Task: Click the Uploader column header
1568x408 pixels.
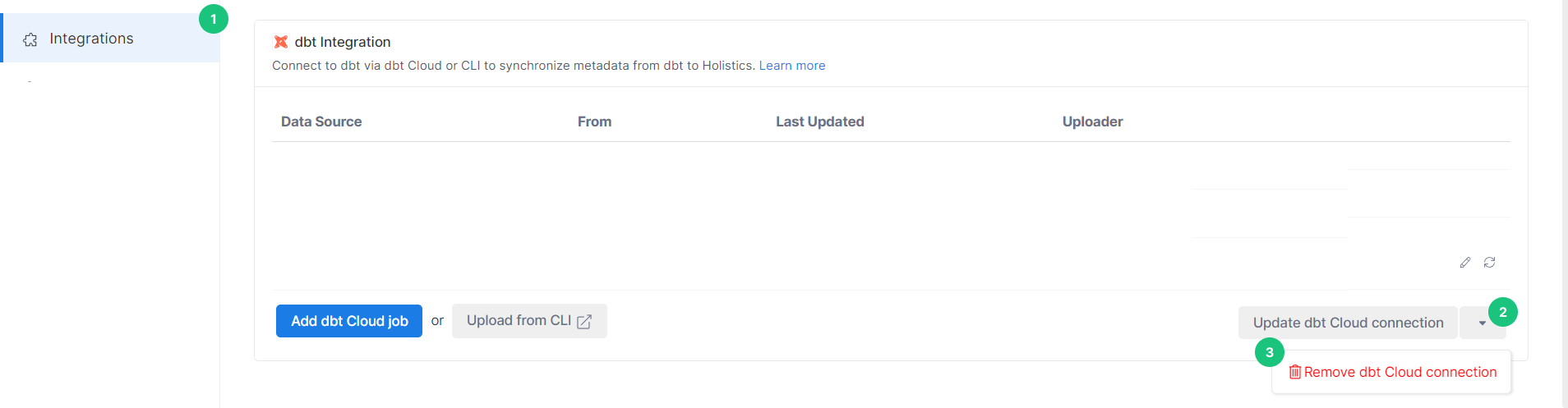Action: tap(1092, 121)
